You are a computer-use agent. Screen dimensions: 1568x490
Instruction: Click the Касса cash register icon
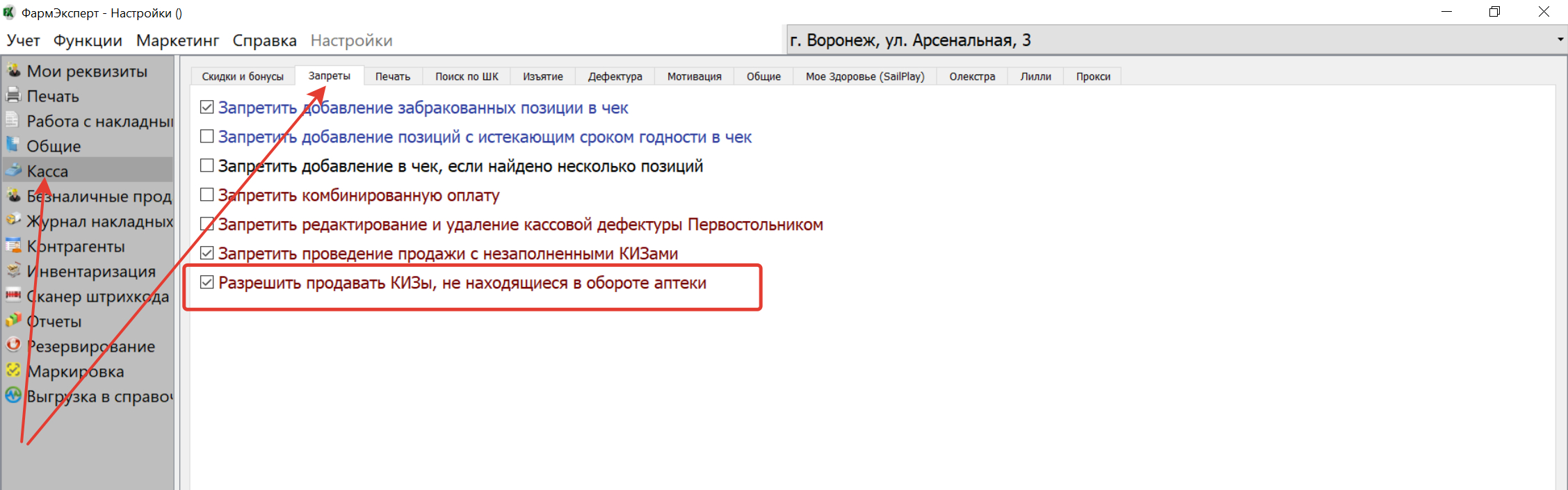[13, 170]
